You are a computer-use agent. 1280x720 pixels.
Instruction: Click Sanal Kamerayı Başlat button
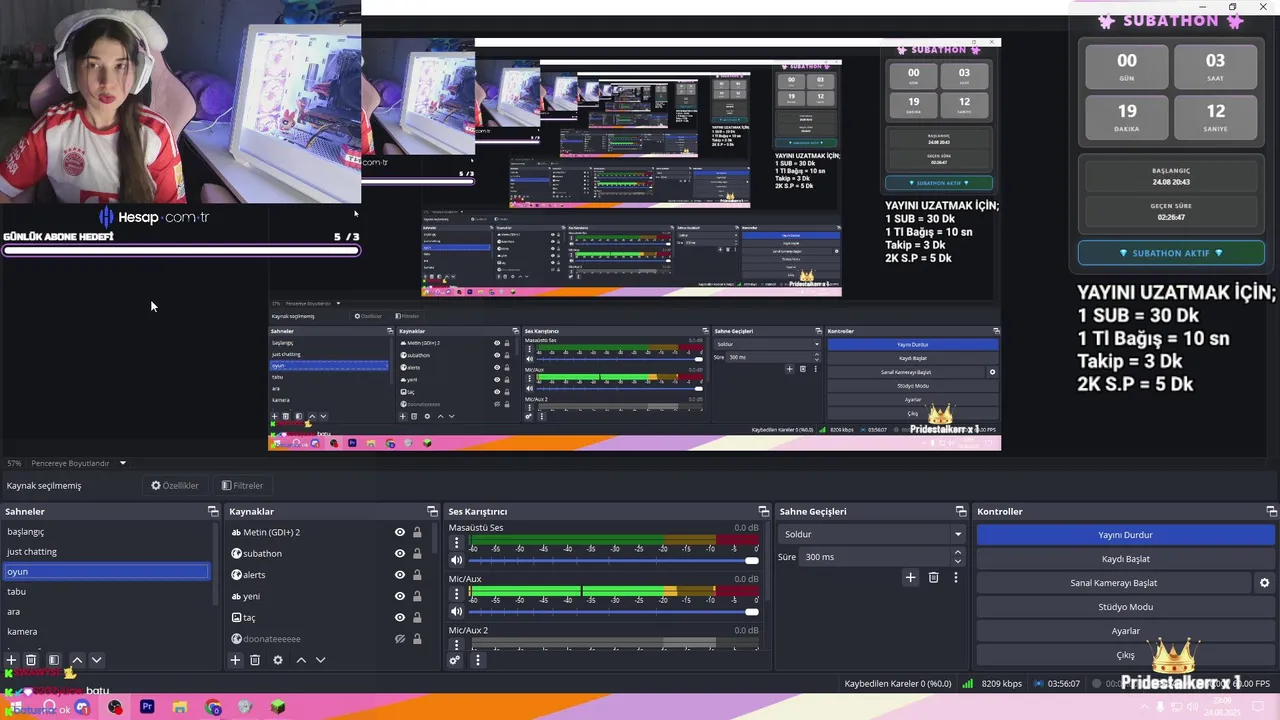[x=1113, y=583]
